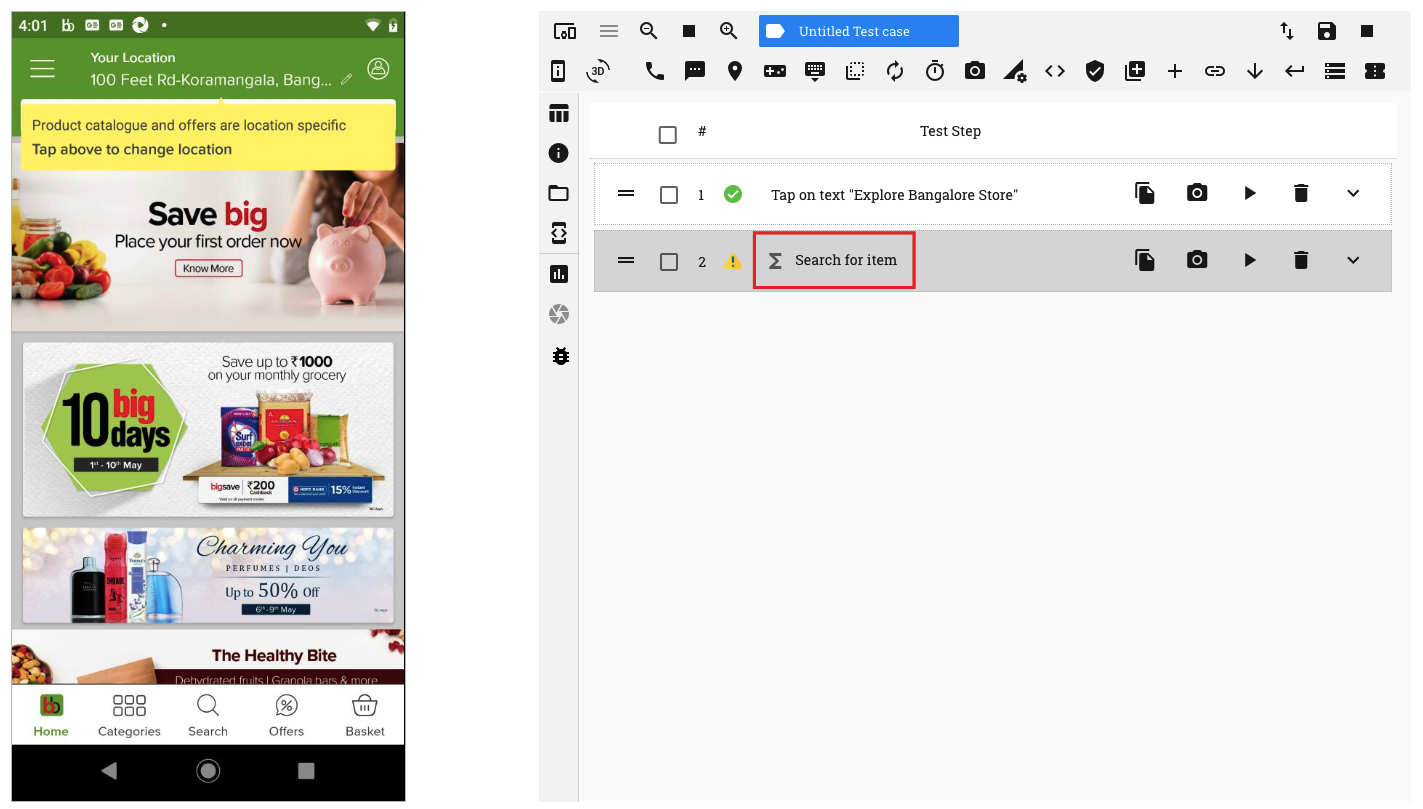Expand the chevron on step 1 row
The width and height of the screenshot is (1423, 809).
coord(1353,193)
